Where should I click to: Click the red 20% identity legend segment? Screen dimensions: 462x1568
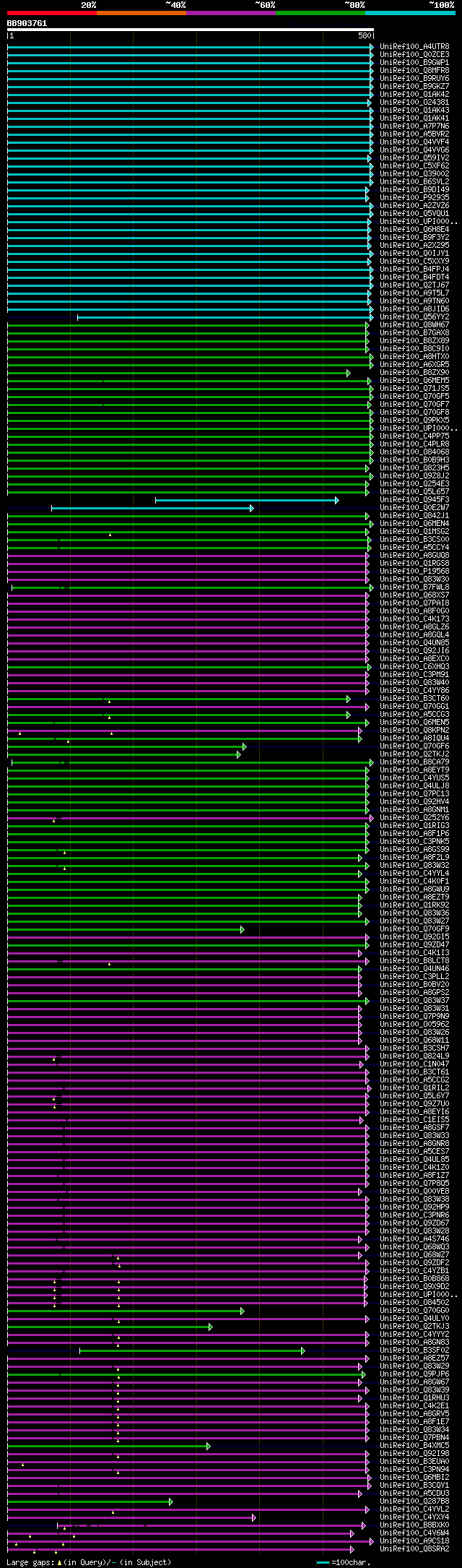[x=52, y=13]
